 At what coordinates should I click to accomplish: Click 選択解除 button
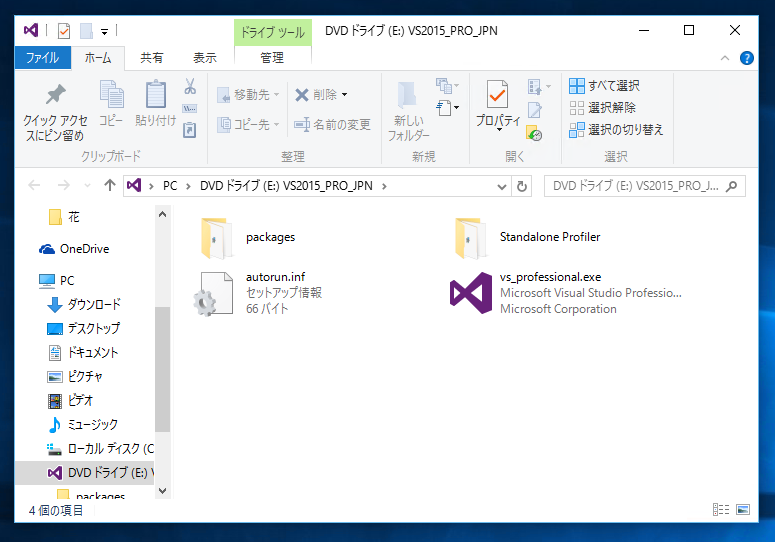pyautogui.click(x=602, y=107)
